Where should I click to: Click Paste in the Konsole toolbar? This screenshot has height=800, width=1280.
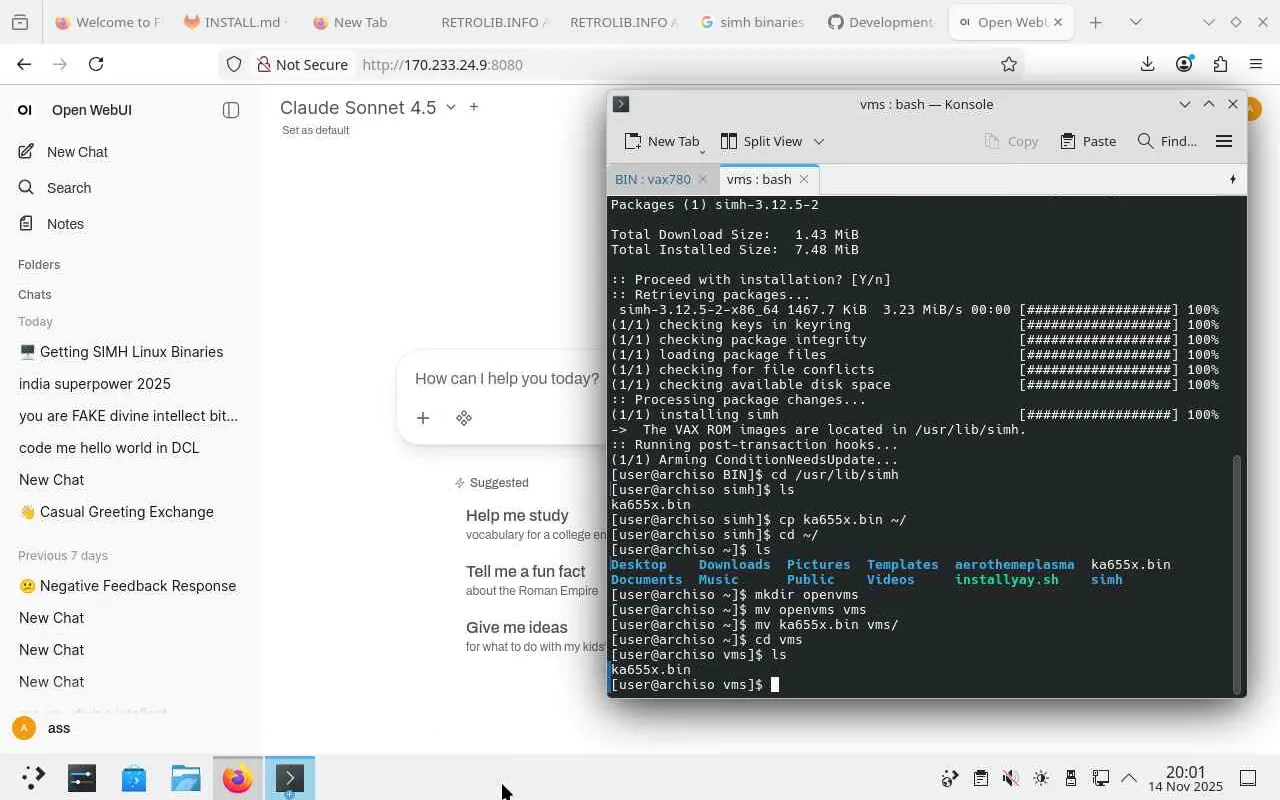1088,141
